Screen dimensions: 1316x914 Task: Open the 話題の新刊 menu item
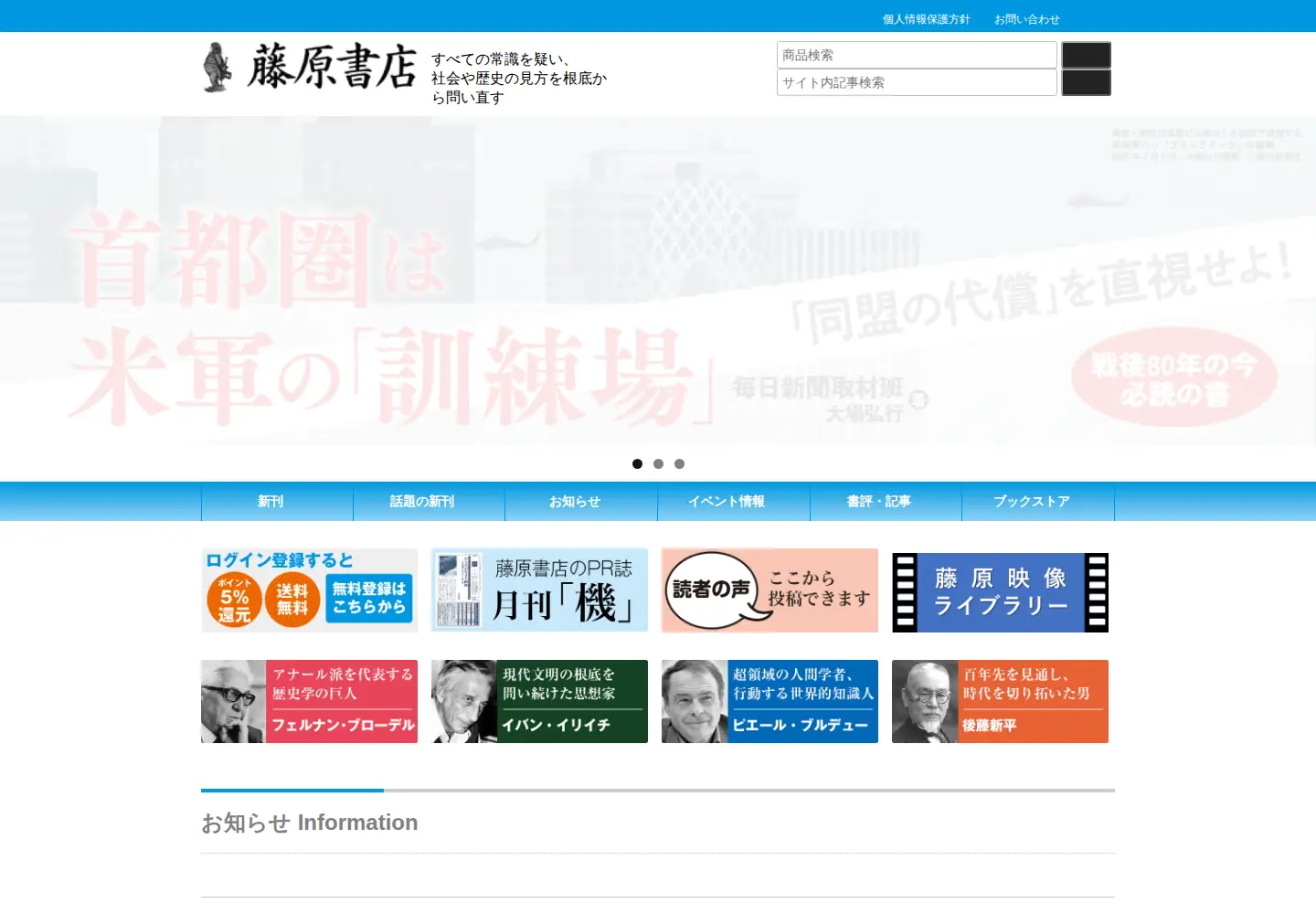pyautogui.click(x=429, y=501)
